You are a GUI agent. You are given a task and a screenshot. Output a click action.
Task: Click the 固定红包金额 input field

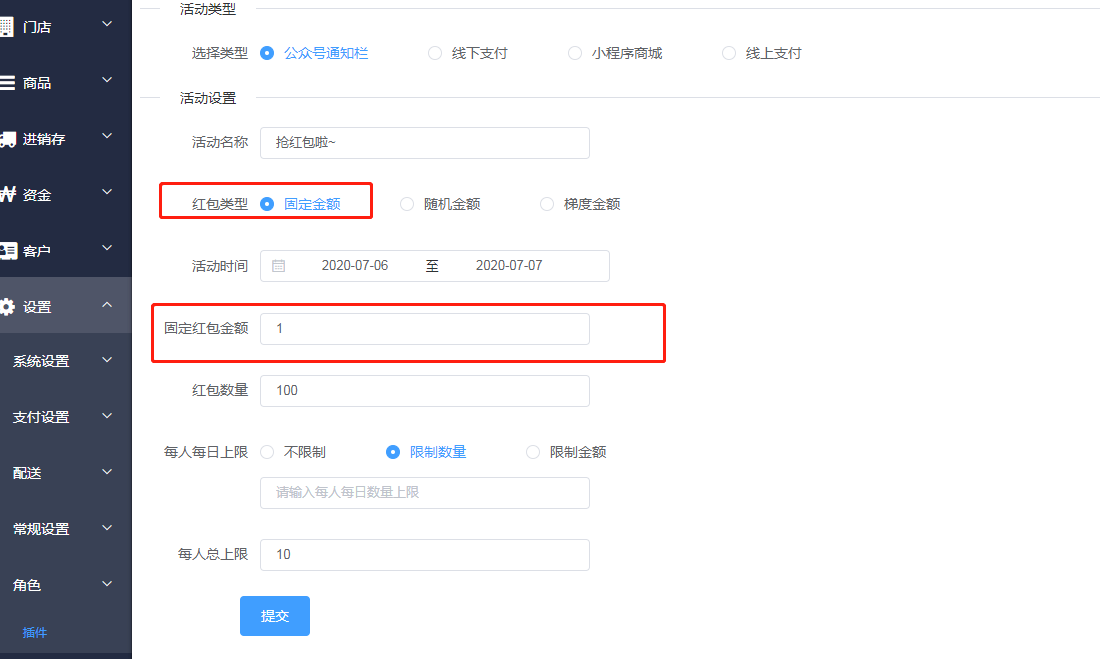(424, 329)
